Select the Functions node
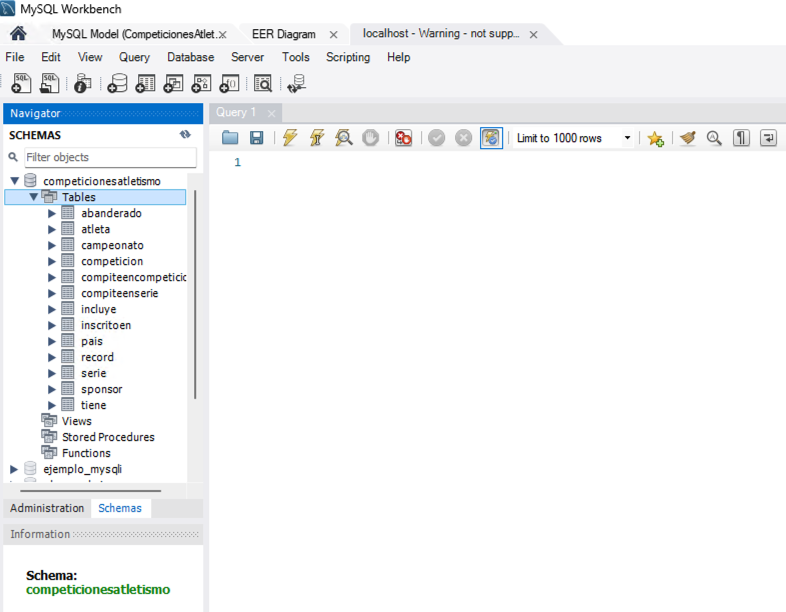Image resolution: width=786 pixels, height=612 pixels. point(86,453)
